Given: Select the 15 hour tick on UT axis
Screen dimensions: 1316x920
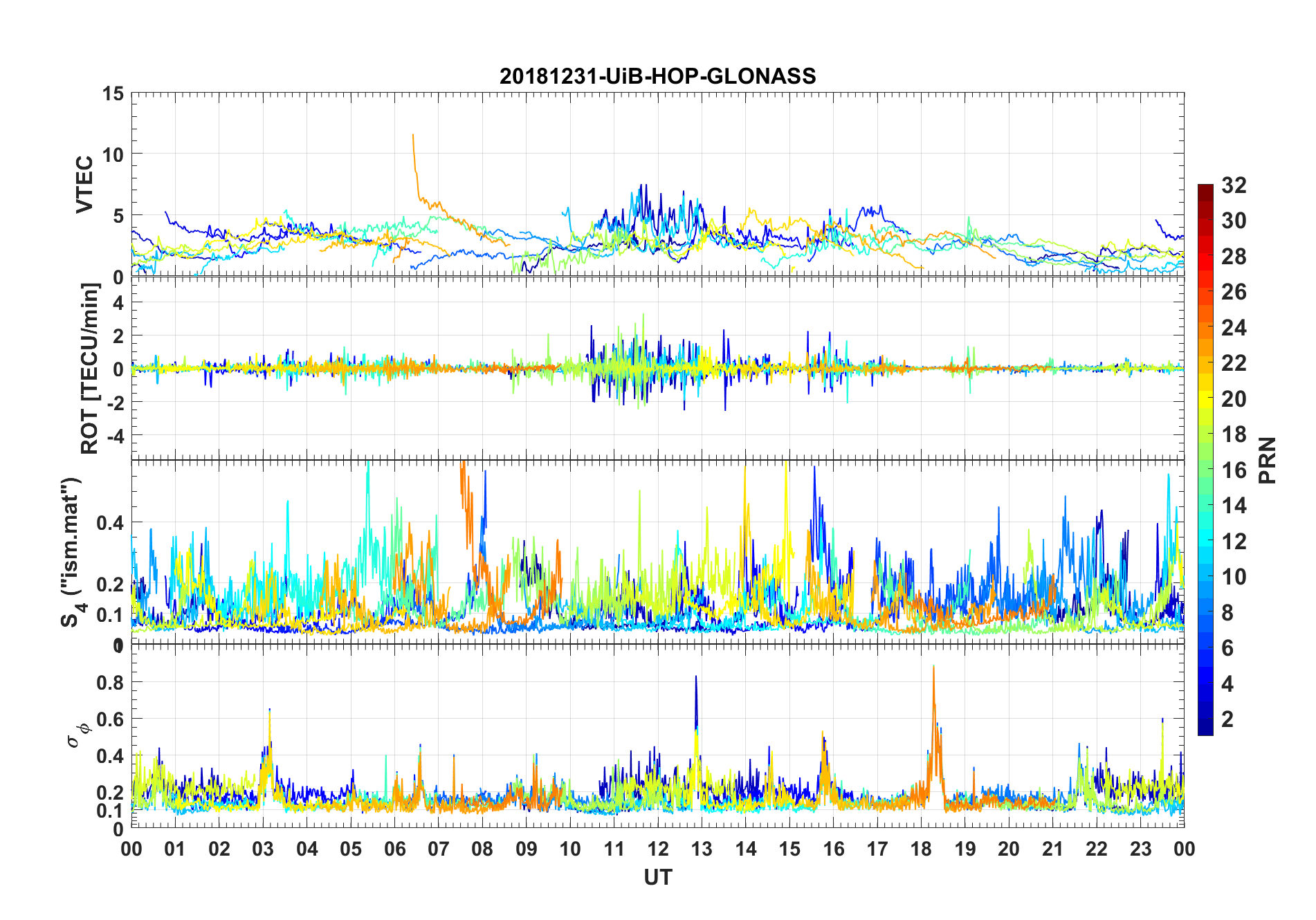Looking at the screenshot, I should (x=789, y=849).
